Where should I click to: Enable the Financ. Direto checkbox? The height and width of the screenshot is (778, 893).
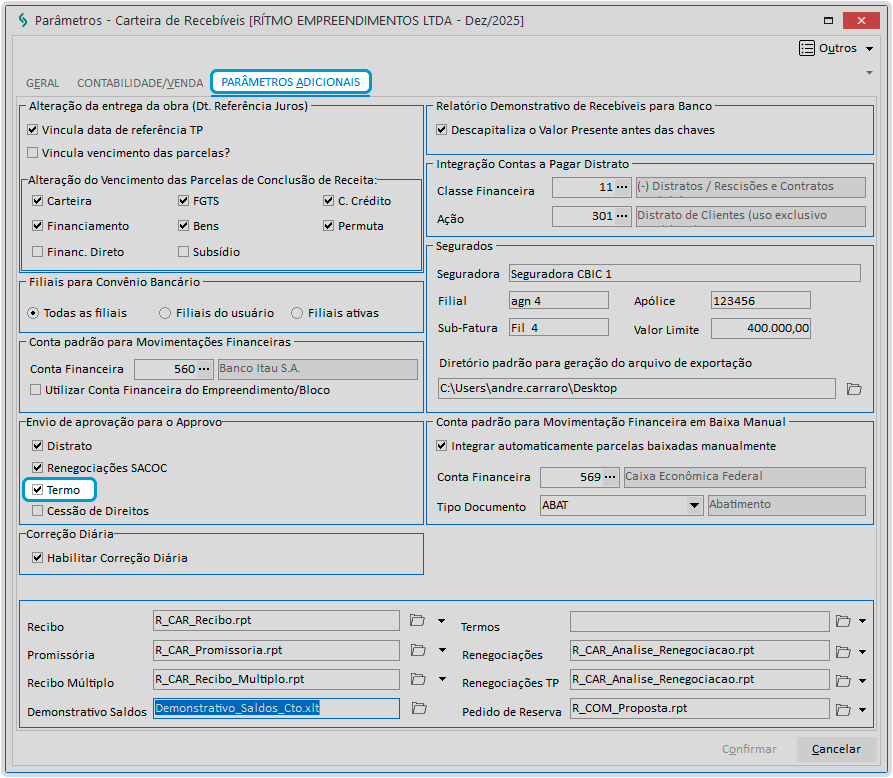(38, 251)
